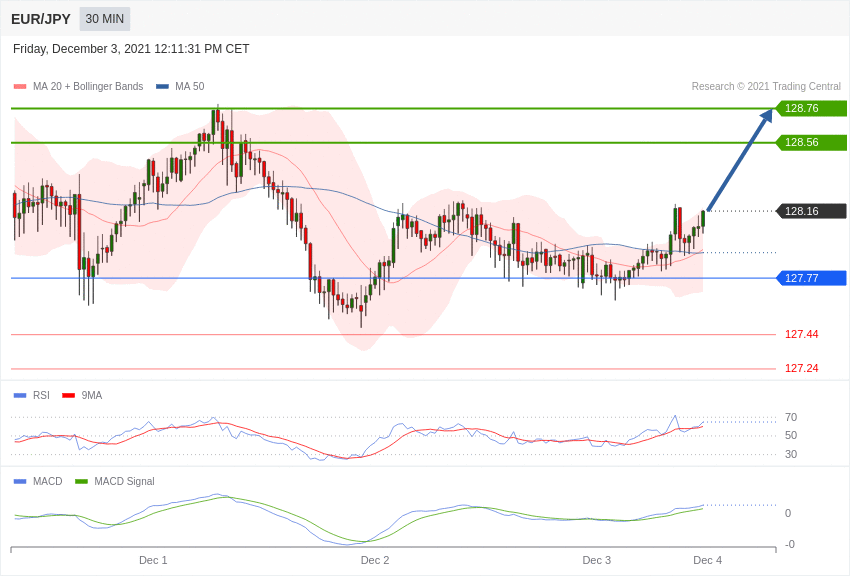The height and width of the screenshot is (576, 850).
Task: Click the Dec 1 date axis label
Action: click(153, 560)
